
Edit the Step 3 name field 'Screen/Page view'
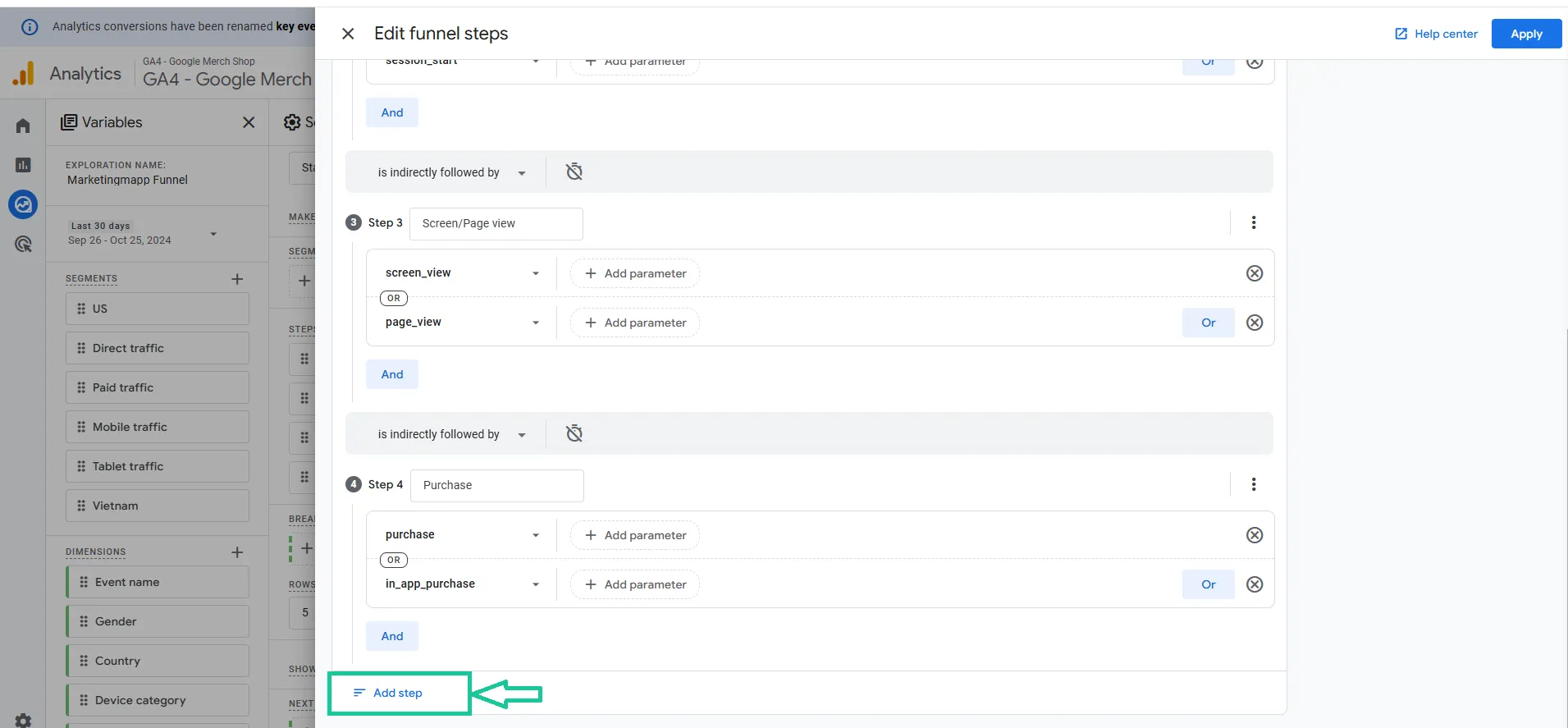pos(496,223)
